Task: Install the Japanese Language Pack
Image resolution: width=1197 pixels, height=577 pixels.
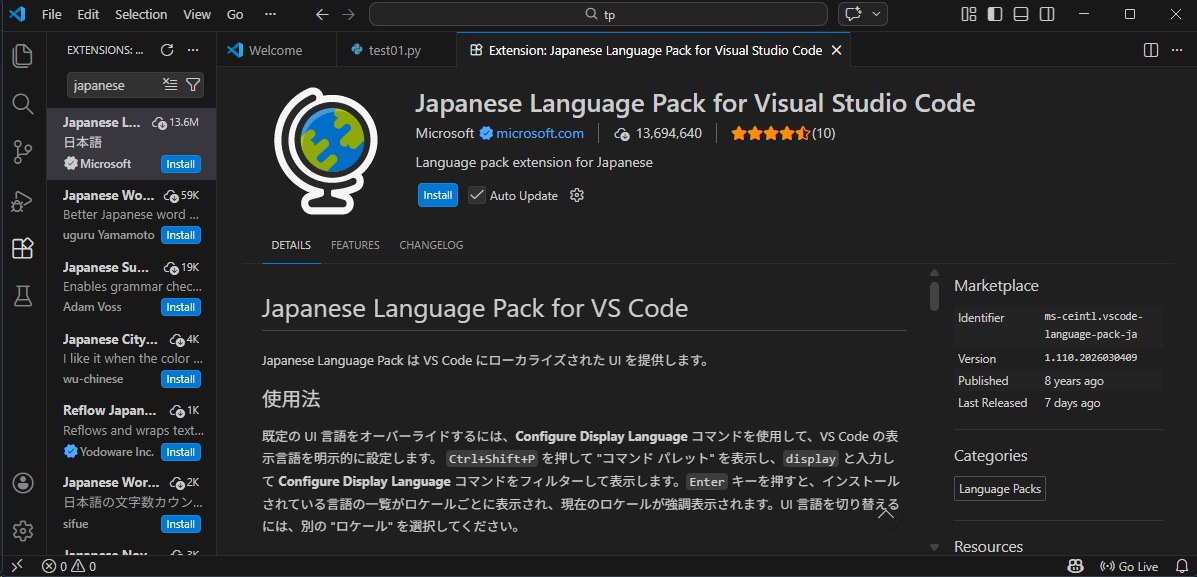Action: pos(437,195)
